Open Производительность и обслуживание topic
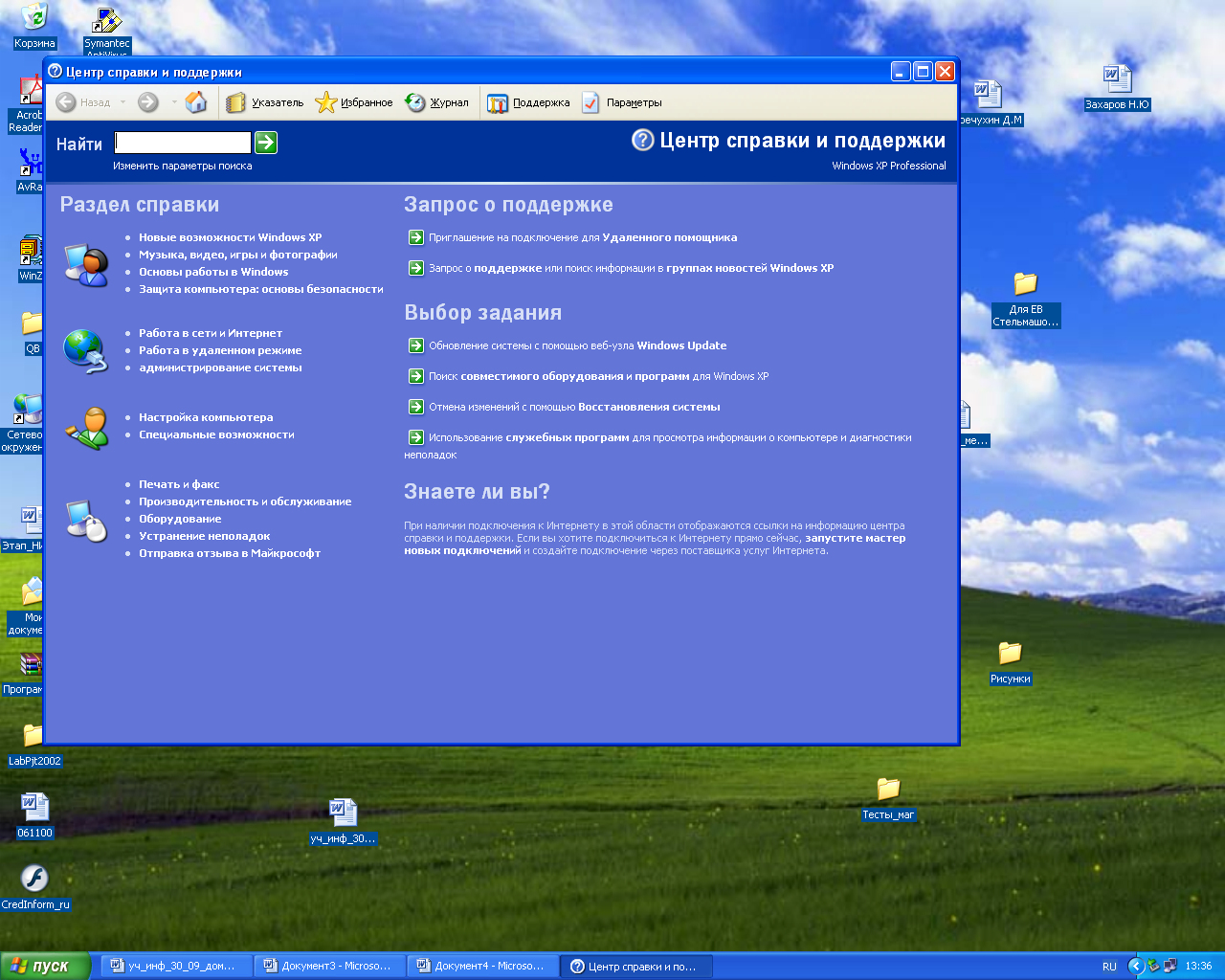 click(245, 501)
